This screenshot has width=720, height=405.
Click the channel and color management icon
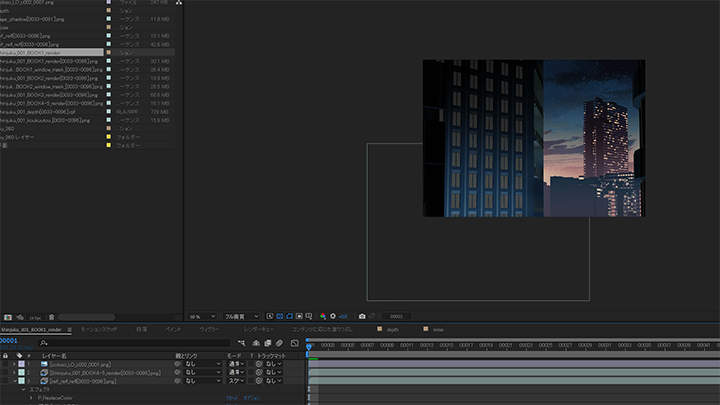pyautogui.click(x=322, y=316)
